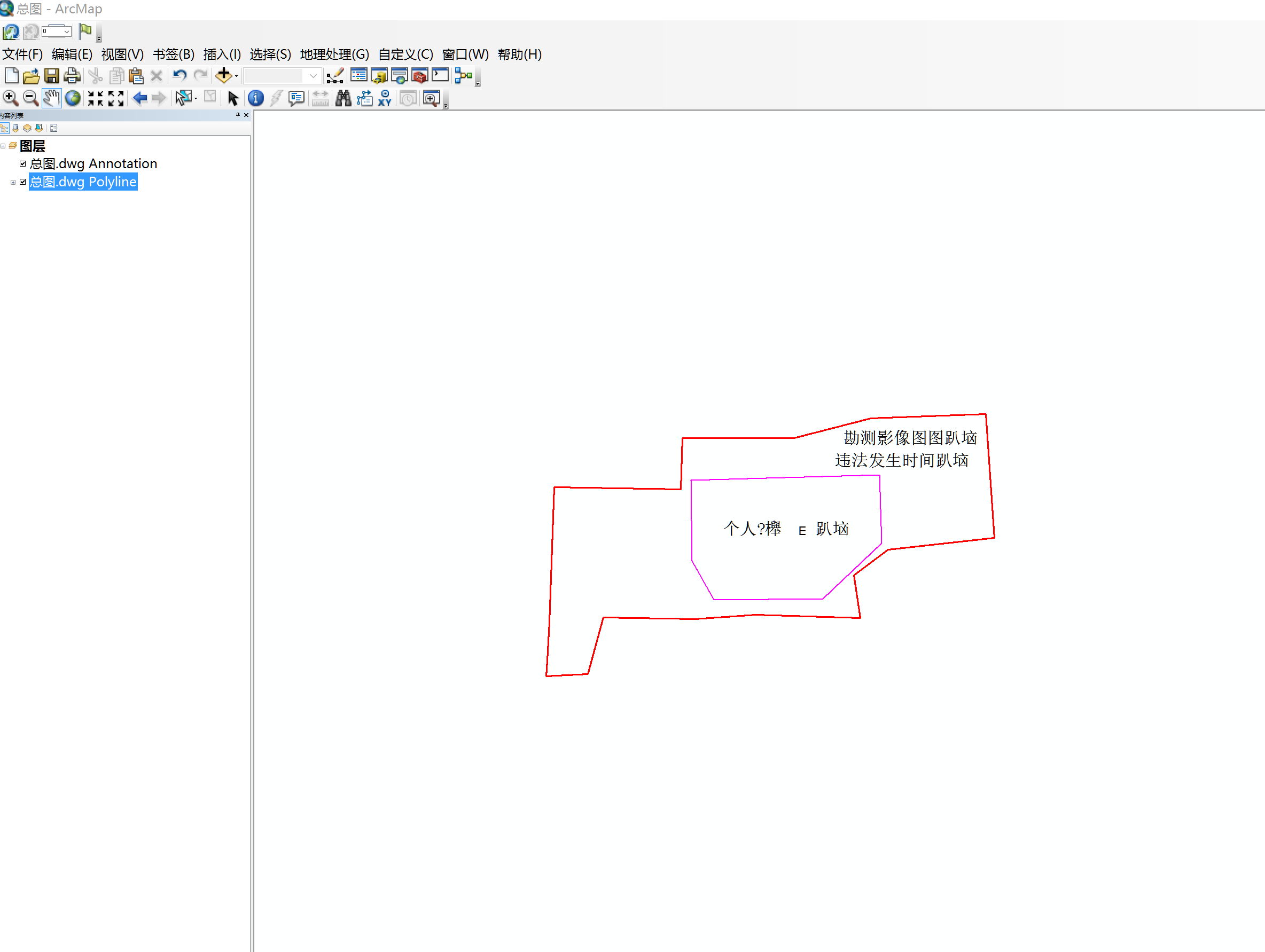Open the map scale combo box
This screenshot has width=1265, height=952.
coord(282,75)
